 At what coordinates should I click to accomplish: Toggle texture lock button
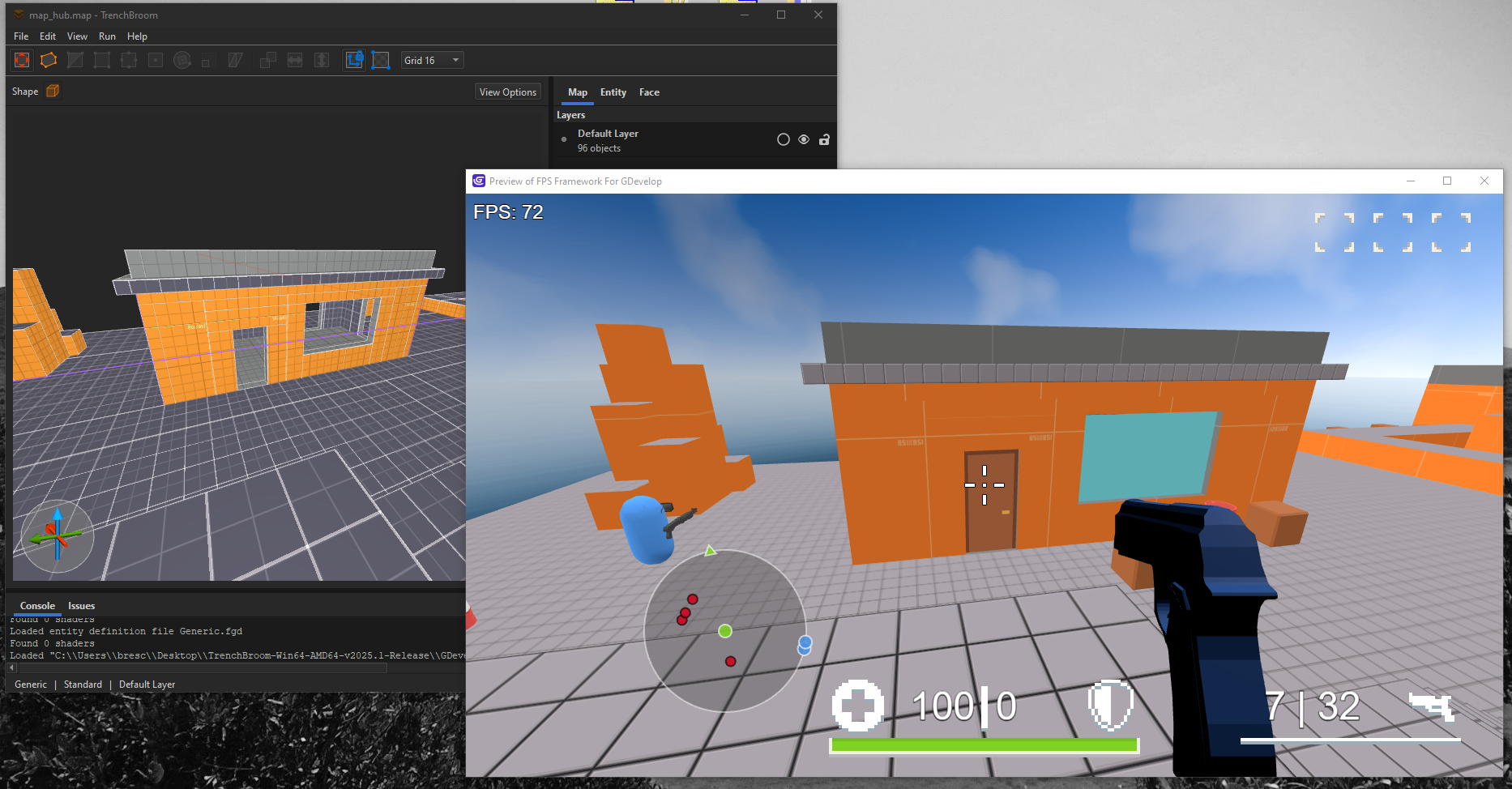click(x=354, y=60)
